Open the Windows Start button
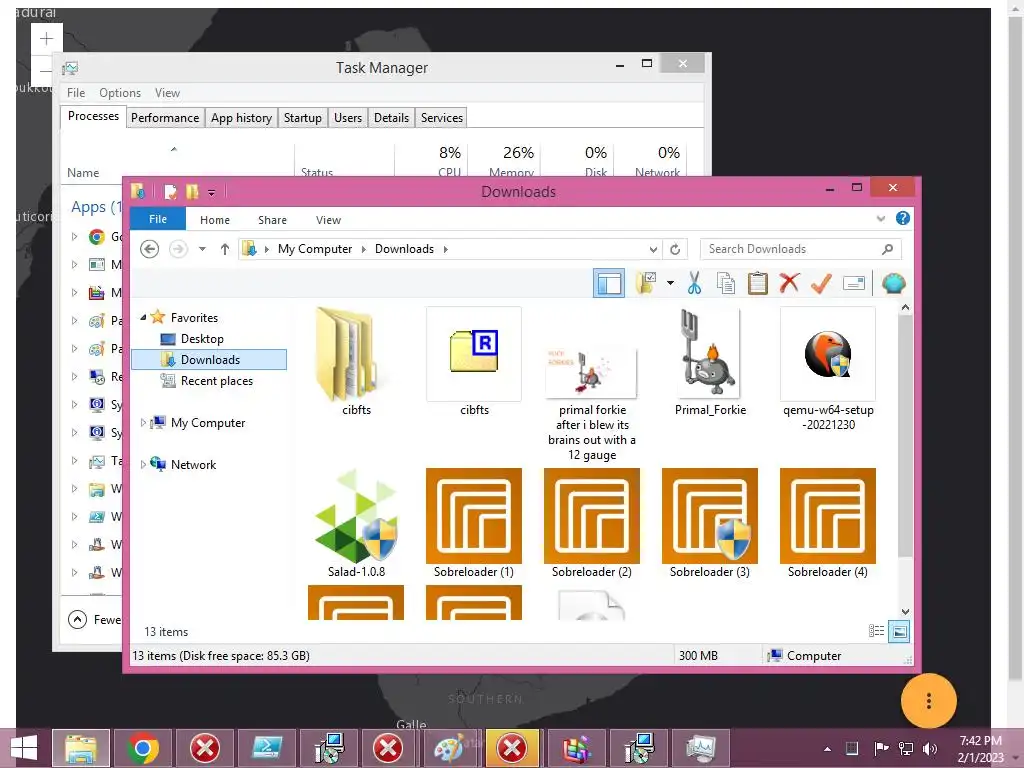Image resolution: width=1024 pixels, height=768 pixels. 24,748
